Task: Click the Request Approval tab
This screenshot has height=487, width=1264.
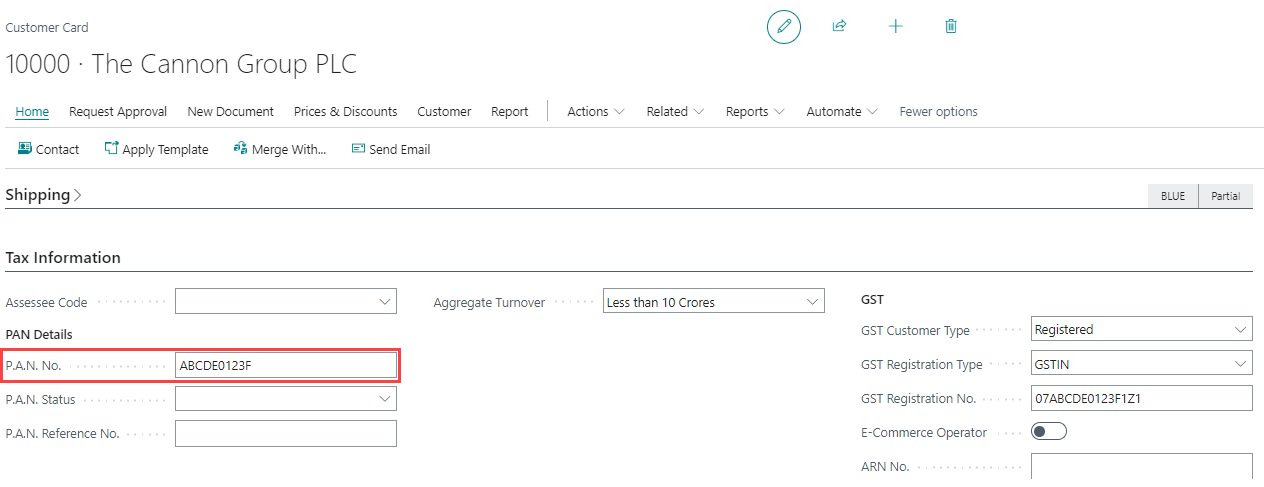Action: point(118,112)
